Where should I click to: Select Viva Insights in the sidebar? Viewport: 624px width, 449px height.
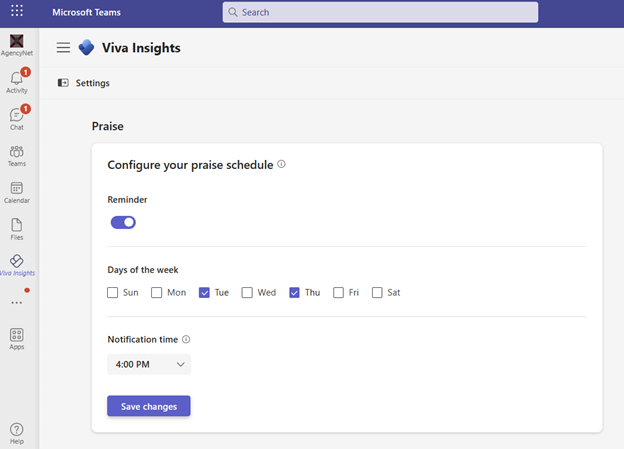click(16, 264)
